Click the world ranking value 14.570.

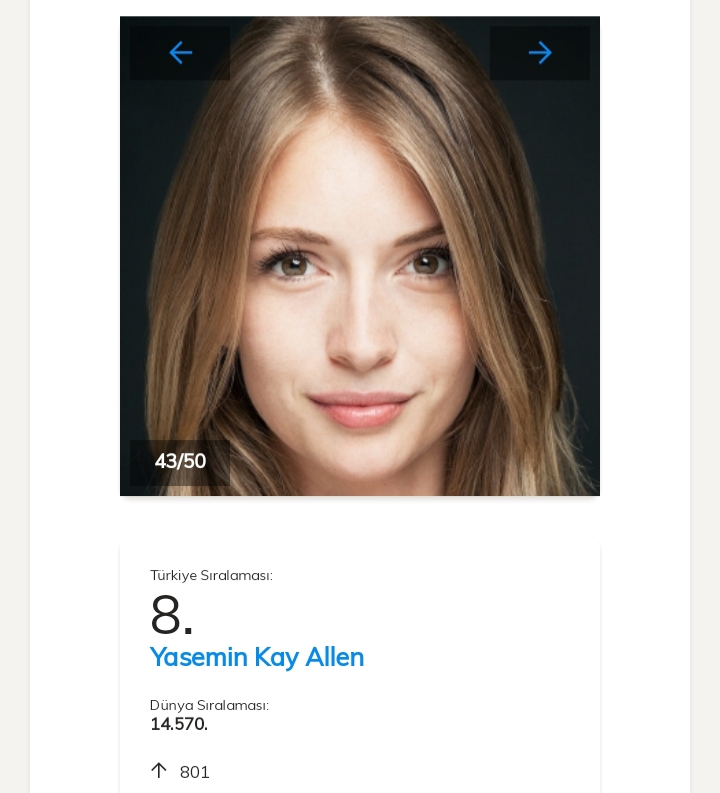pos(179,724)
